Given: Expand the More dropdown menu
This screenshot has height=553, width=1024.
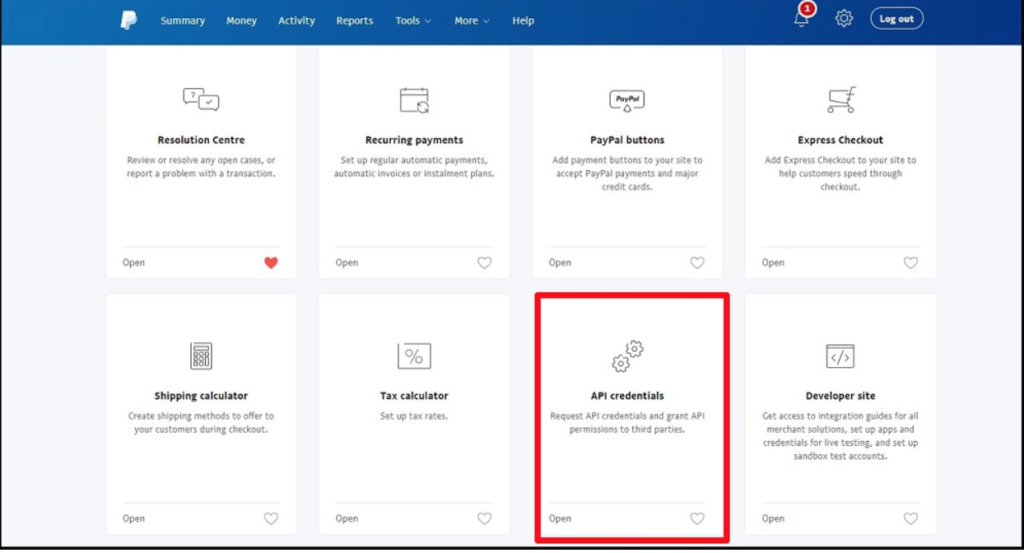Looking at the screenshot, I should (x=472, y=21).
